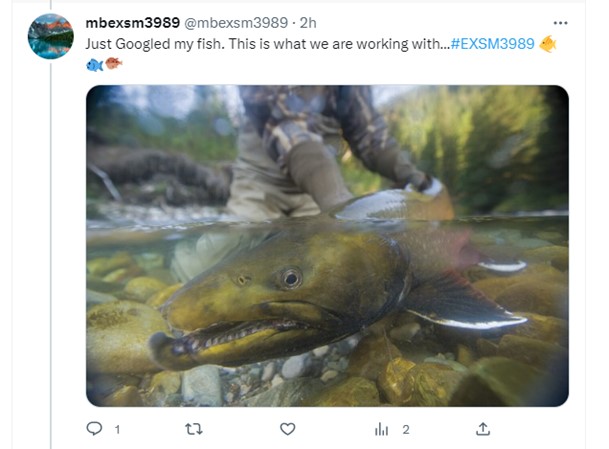The height and width of the screenshot is (449, 609).
Task: Click the vertical thread line left of the tweet
Action: tap(50, 250)
